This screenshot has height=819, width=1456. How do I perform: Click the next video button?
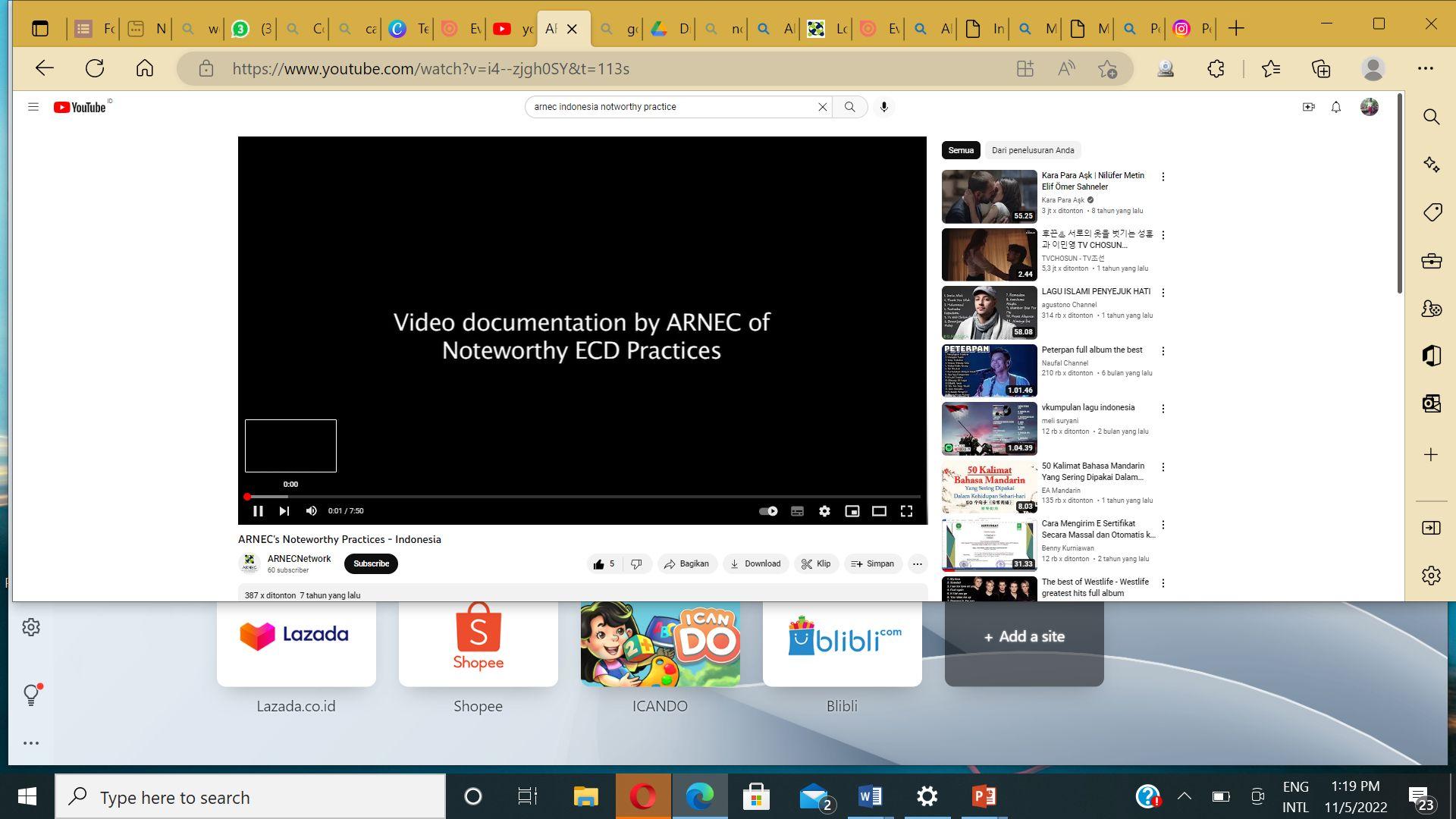[284, 511]
